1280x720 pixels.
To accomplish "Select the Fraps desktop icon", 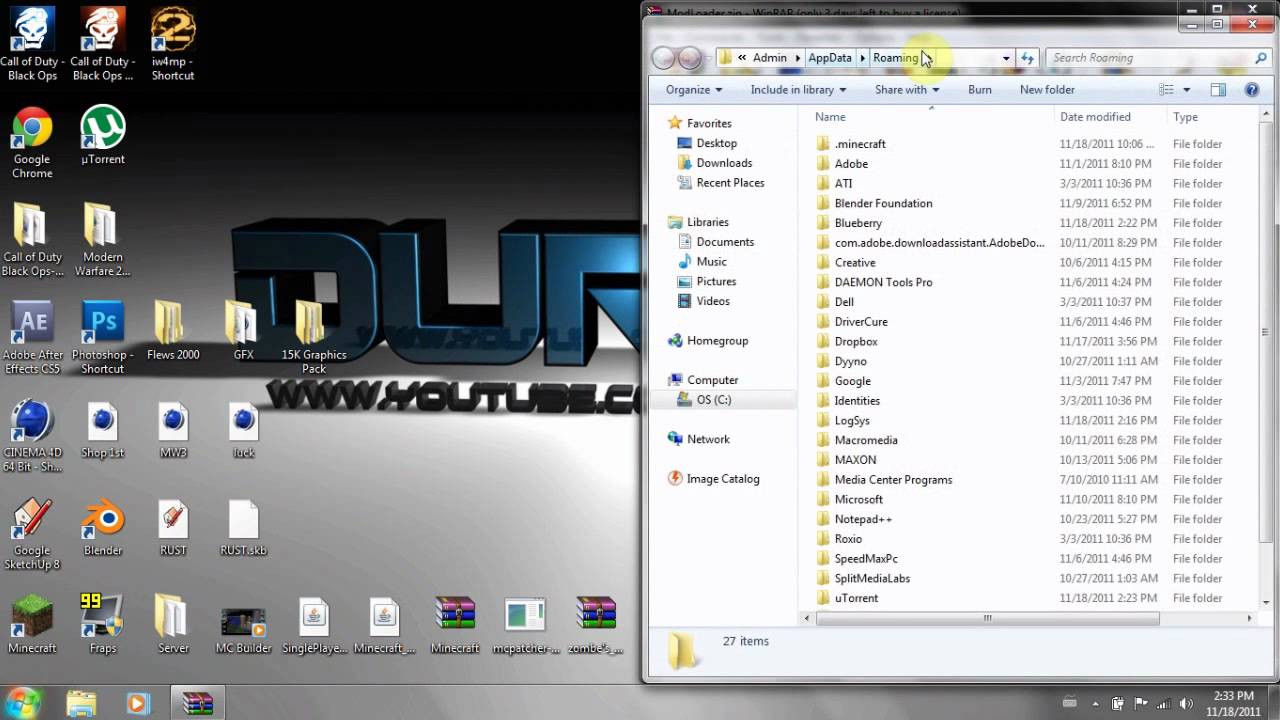I will 102,625.
